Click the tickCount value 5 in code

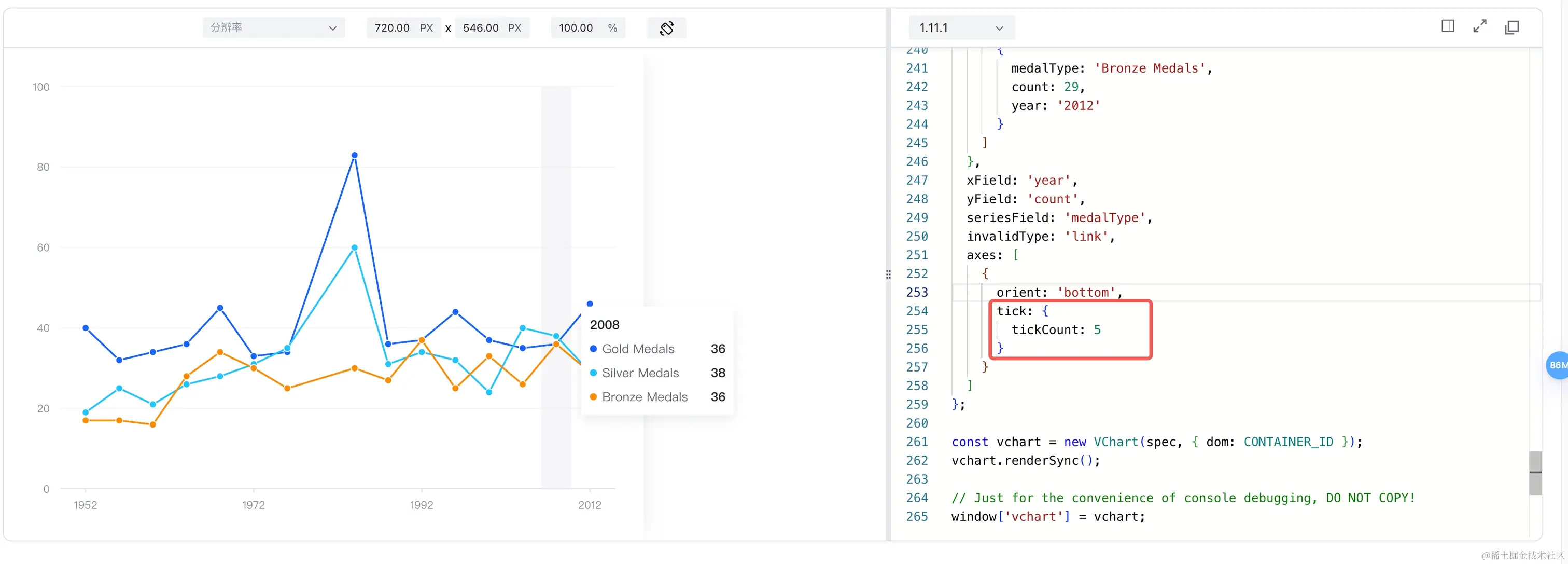coord(1097,330)
